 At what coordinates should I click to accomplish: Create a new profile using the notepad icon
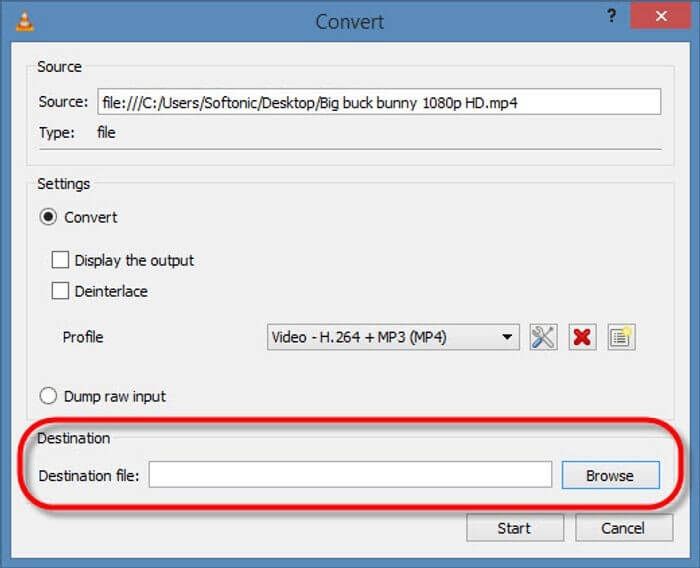(x=621, y=337)
